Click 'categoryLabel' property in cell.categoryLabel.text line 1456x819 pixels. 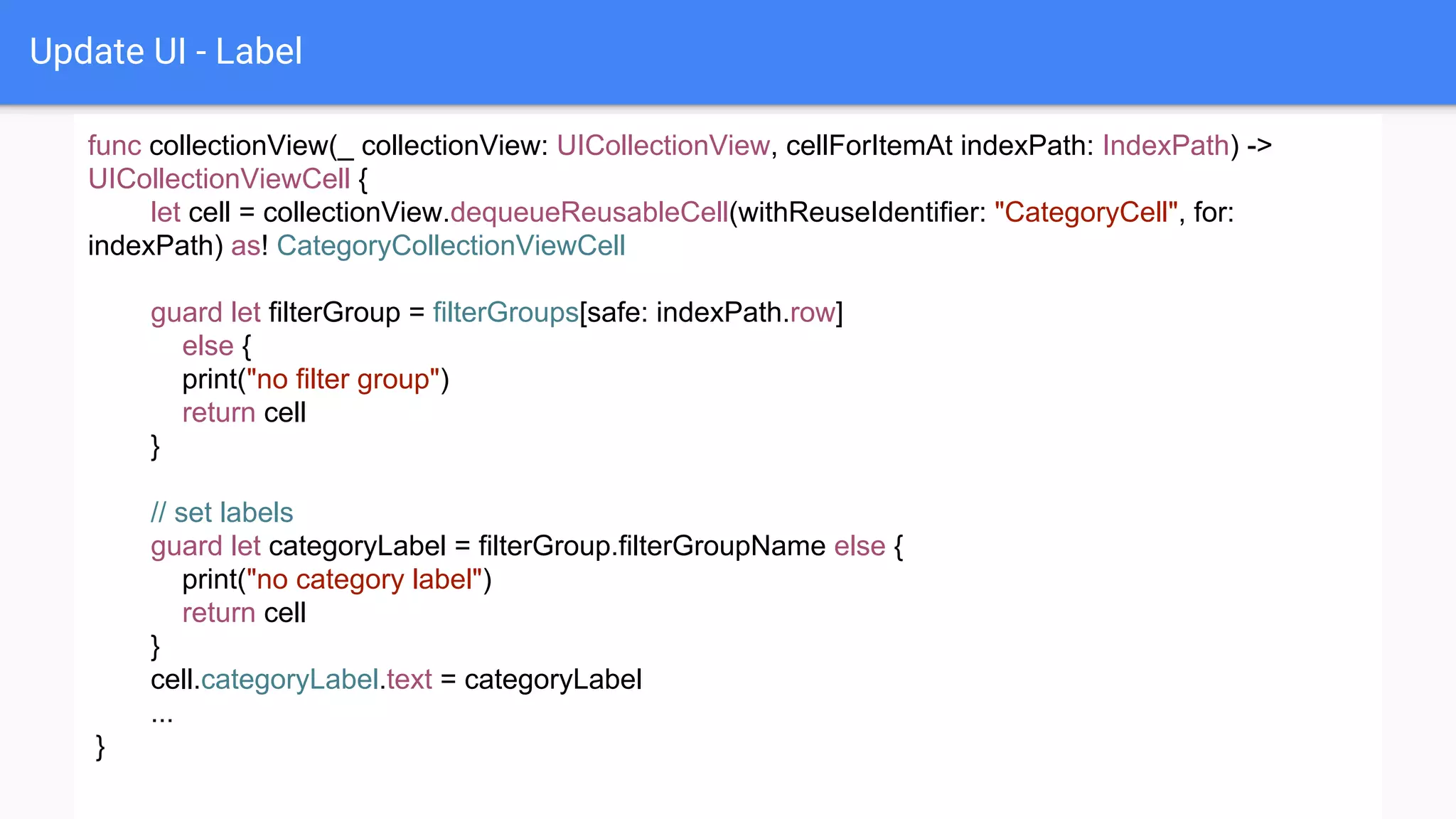coord(289,680)
